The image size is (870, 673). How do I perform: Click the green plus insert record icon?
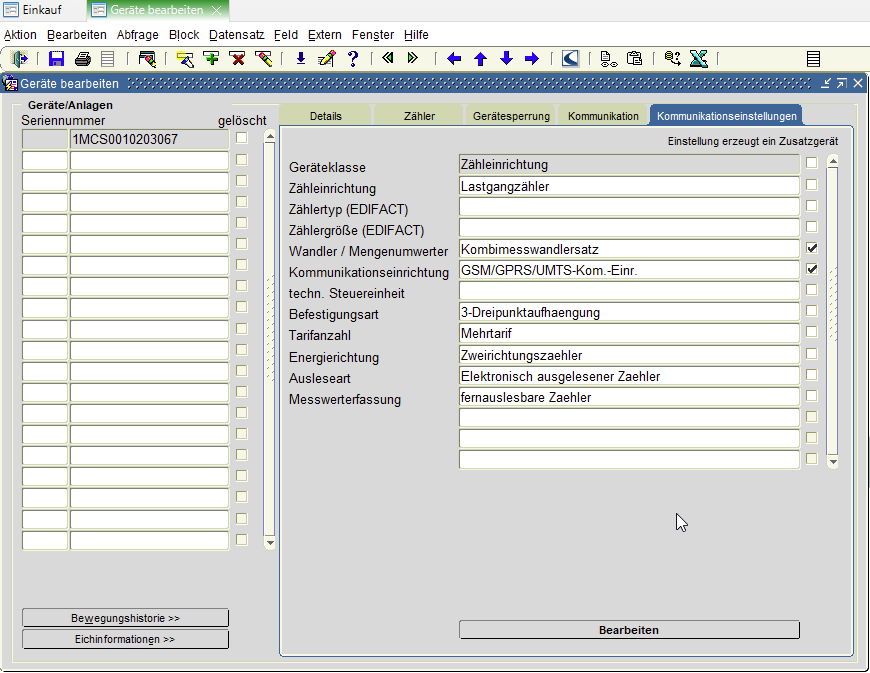pos(211,59)
